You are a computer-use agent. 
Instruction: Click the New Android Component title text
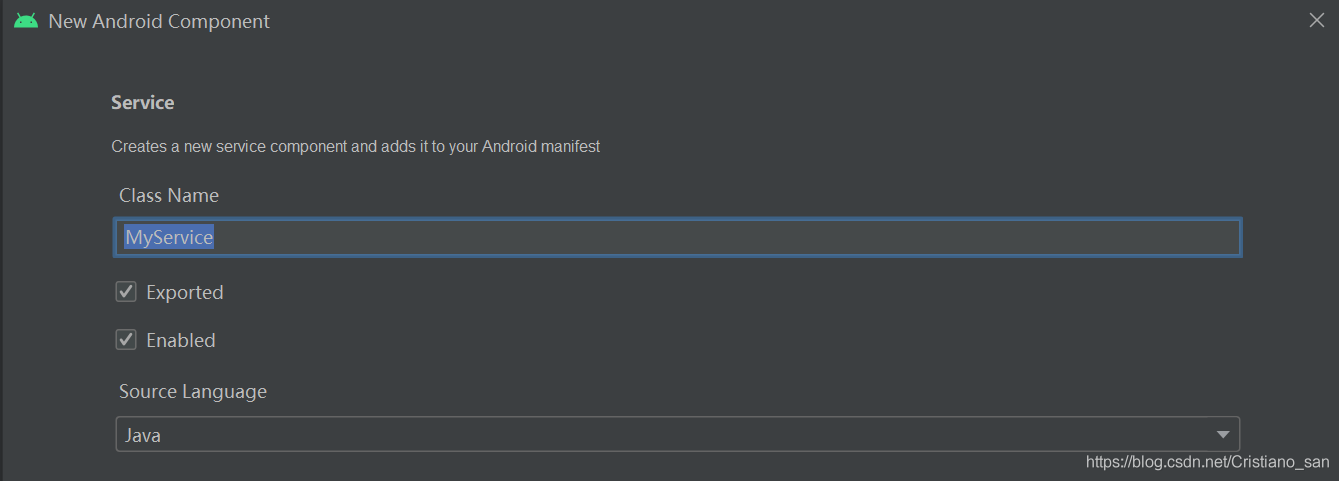[x=159, y=21]
